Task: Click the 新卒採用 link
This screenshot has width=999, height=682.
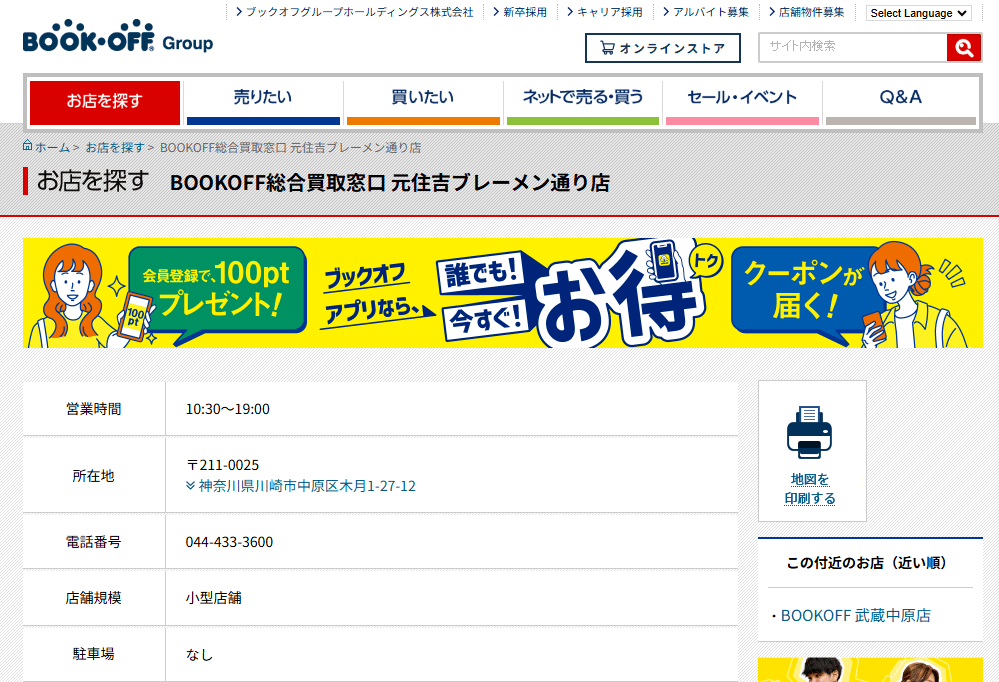Action: point(520,12)
